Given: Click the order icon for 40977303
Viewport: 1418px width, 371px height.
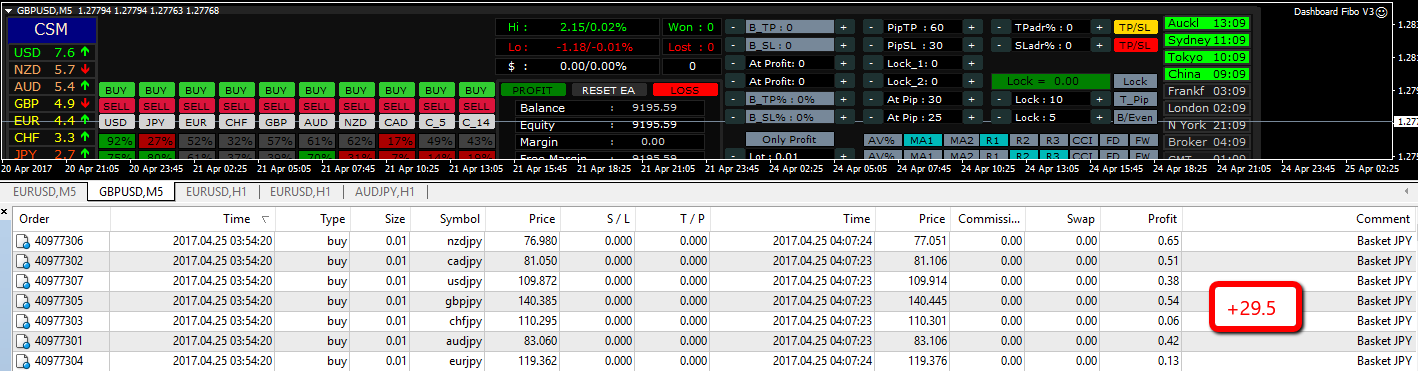Looking at the screenshot, I should 23,321.
